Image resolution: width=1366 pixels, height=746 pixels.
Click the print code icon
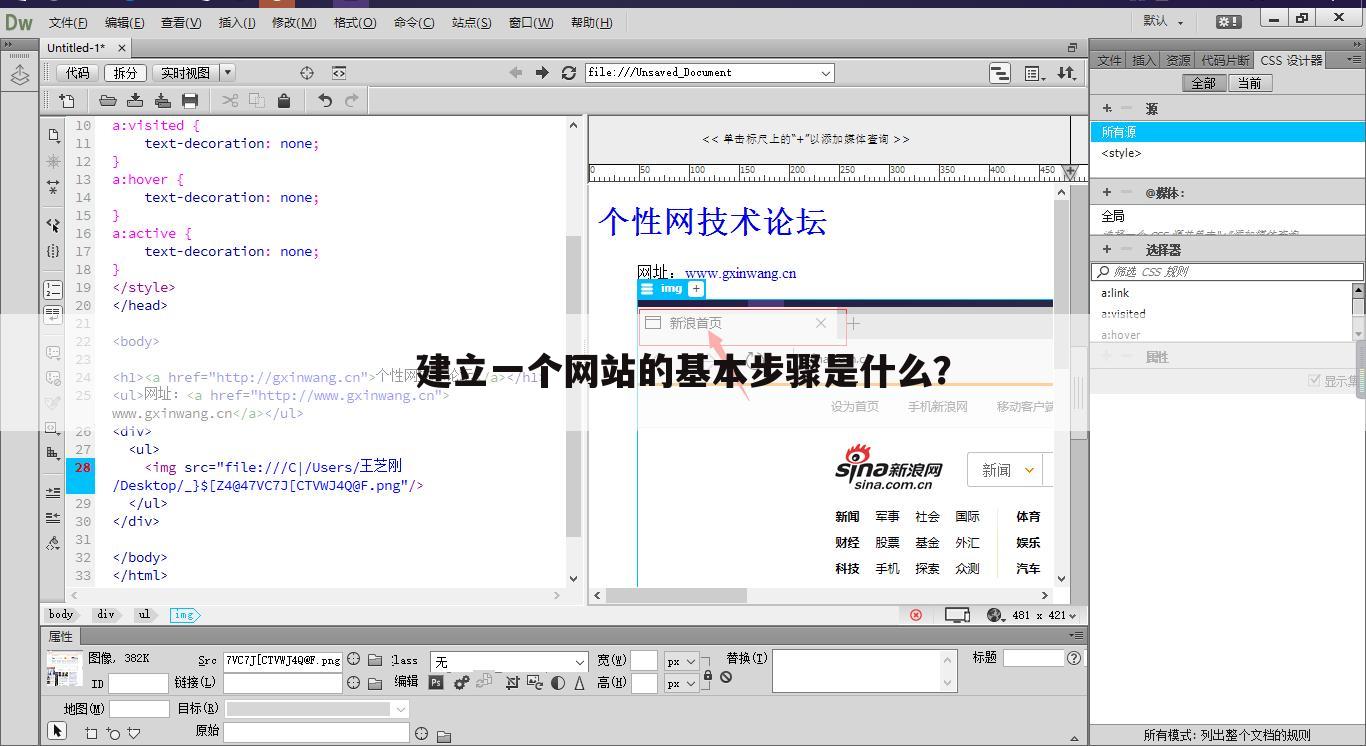coord(190,100)
